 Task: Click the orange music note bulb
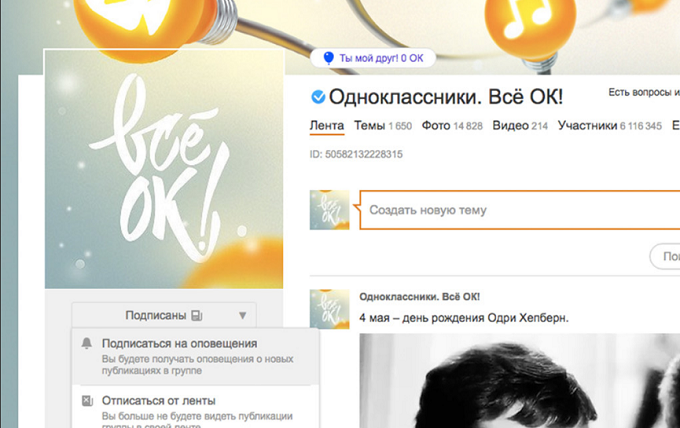pyautogui.click(x=530, y=27)
